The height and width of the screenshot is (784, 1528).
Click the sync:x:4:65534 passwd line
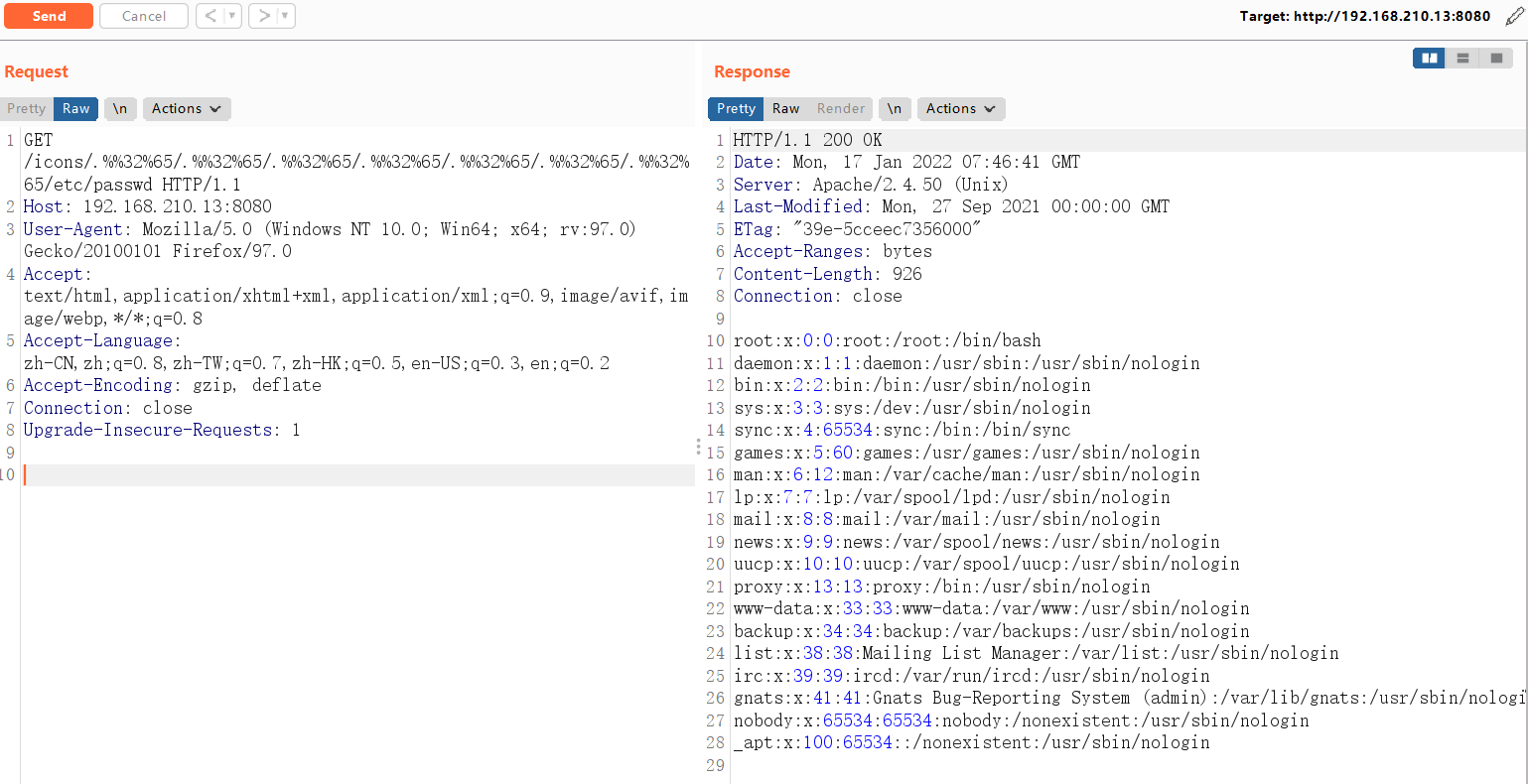(903, 430)
